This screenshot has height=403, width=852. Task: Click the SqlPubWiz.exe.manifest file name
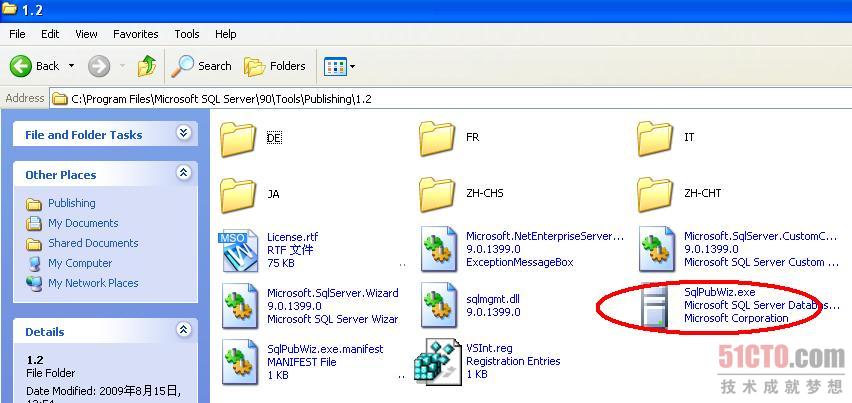click(x=325, y=349)
